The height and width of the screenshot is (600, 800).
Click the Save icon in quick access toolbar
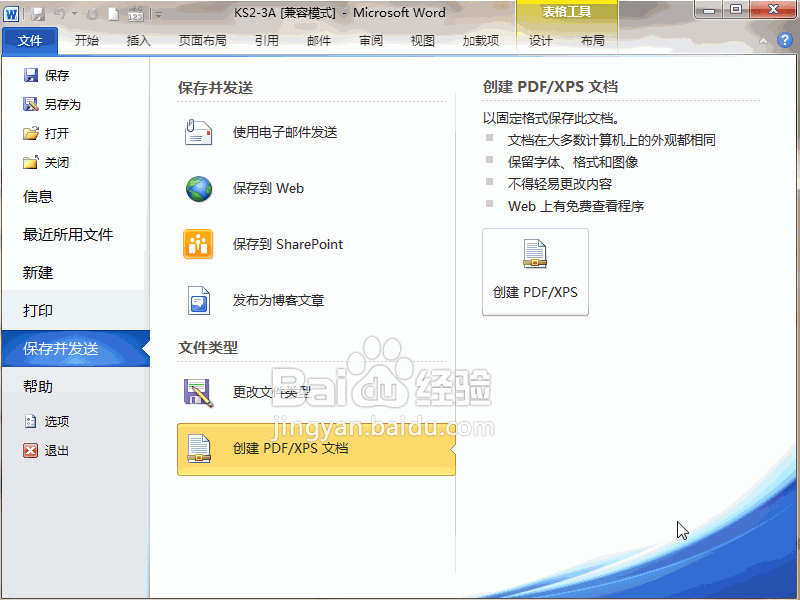pos(38,14)
